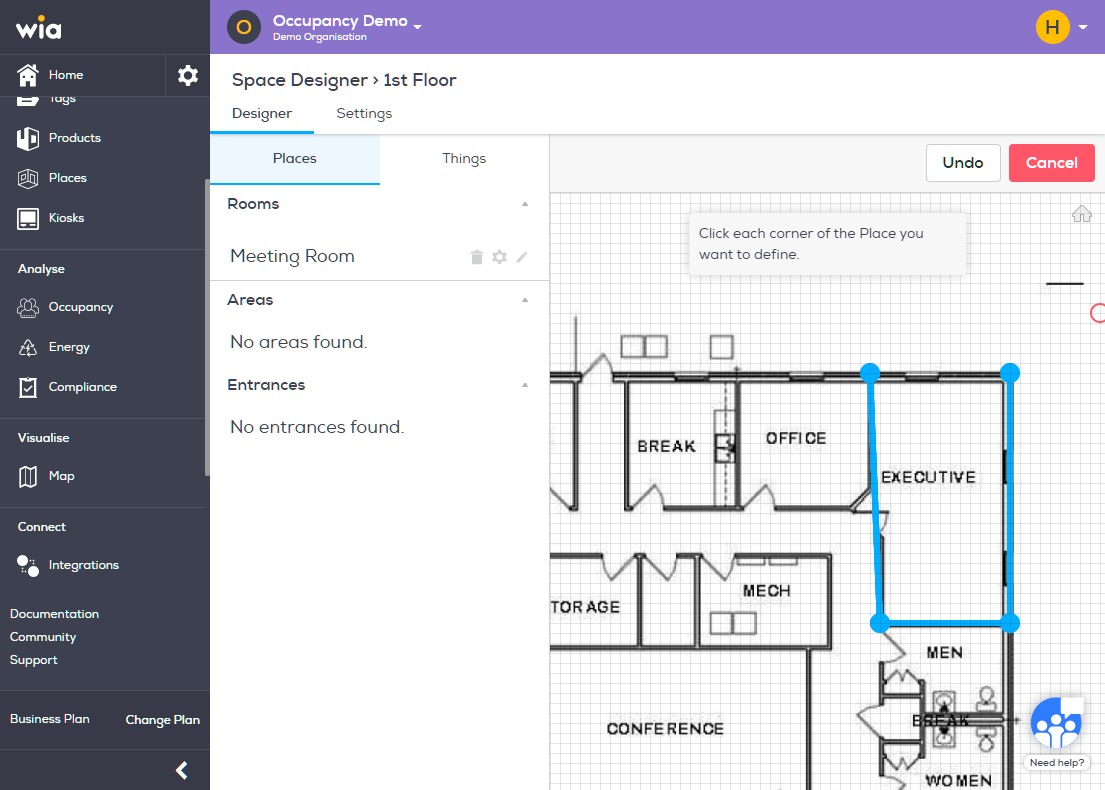Delete Meeting Room with trash icon
Viewport: 1105px width, 790px height.
476,257
